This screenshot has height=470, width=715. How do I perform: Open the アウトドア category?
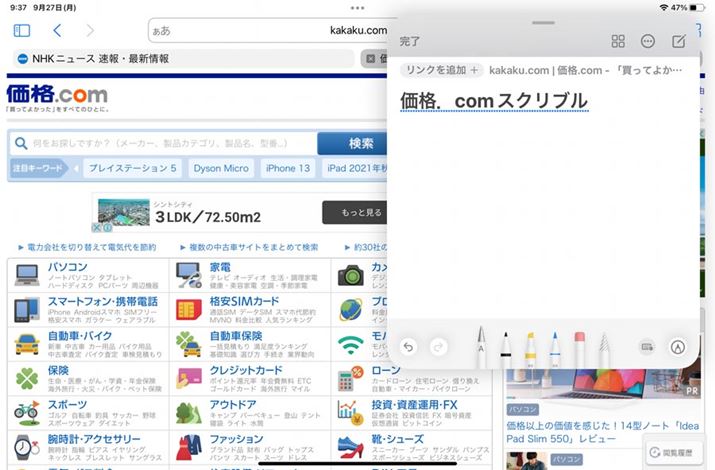pos(233,405)
